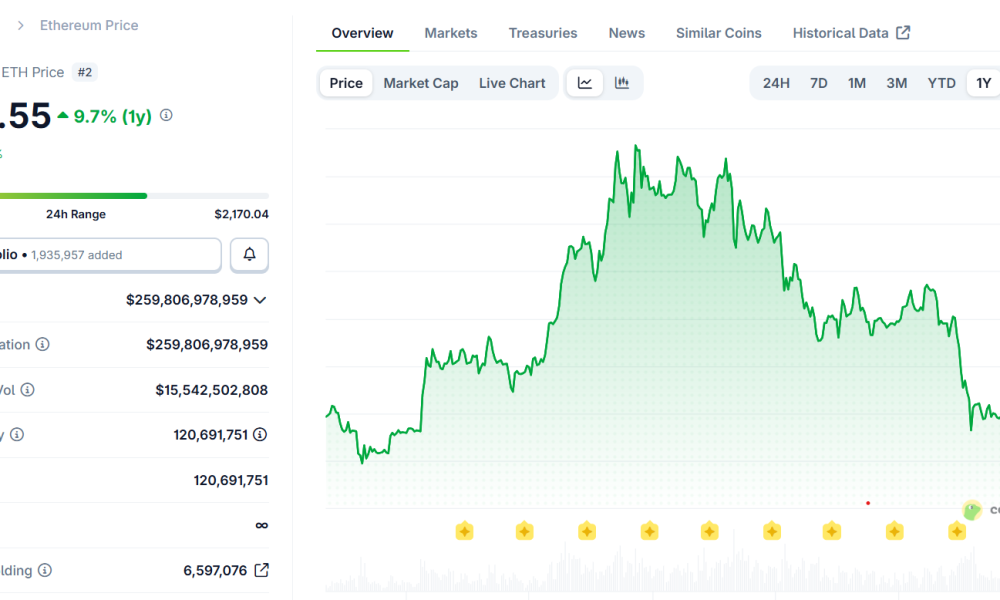Open the Historical Data page
This screenshot has width=1000, height=600.
(843, 33)
